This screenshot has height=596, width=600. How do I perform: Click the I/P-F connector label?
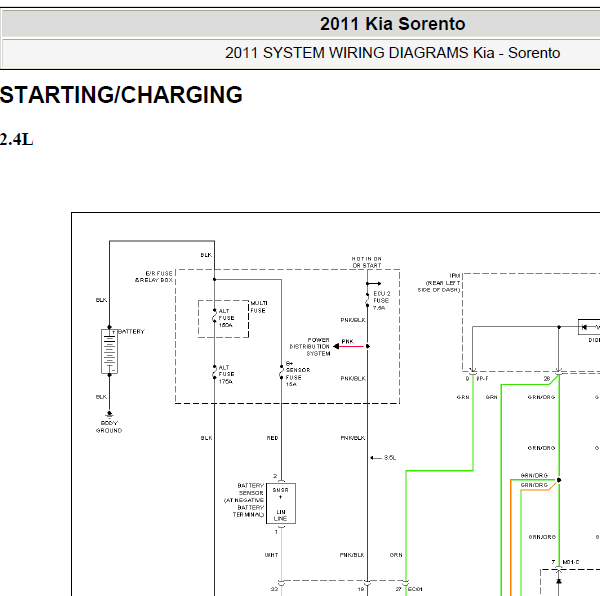483,378
